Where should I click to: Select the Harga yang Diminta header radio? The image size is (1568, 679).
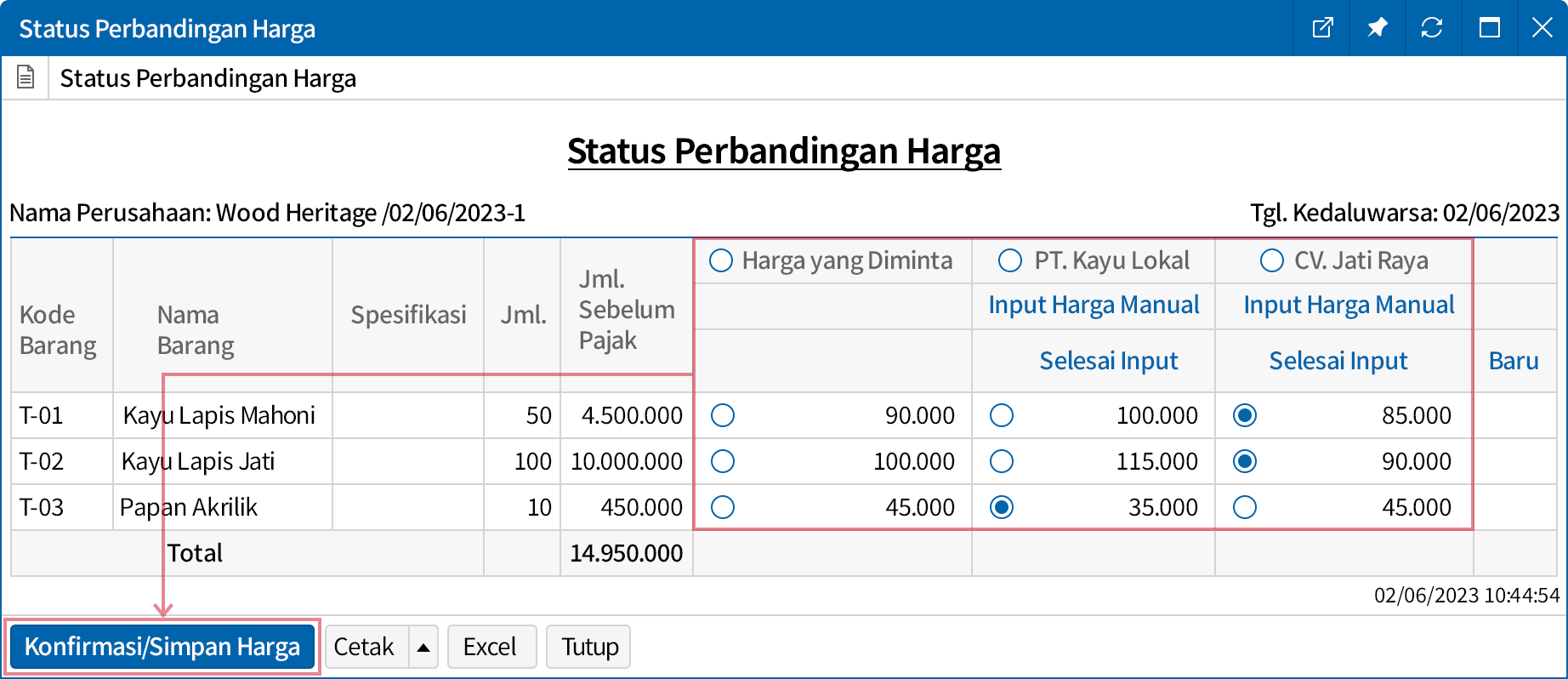(x=721, y=260)
